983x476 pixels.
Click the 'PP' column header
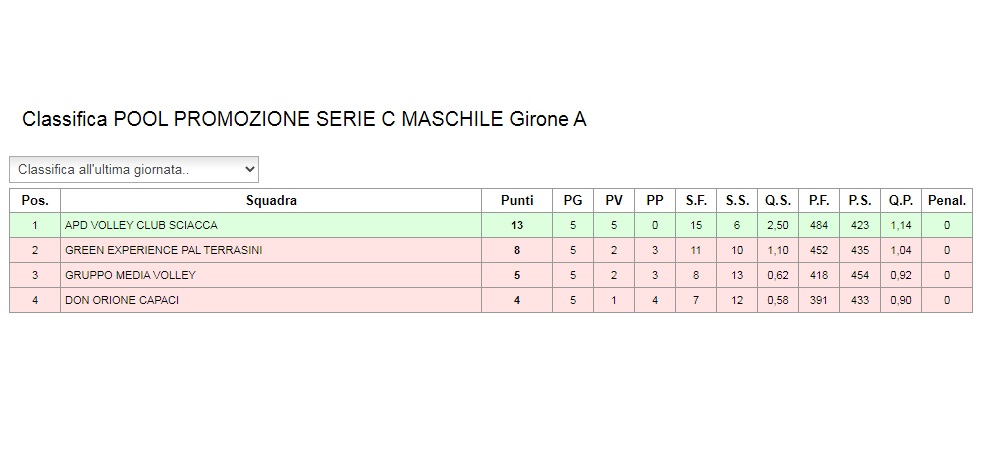655,201
